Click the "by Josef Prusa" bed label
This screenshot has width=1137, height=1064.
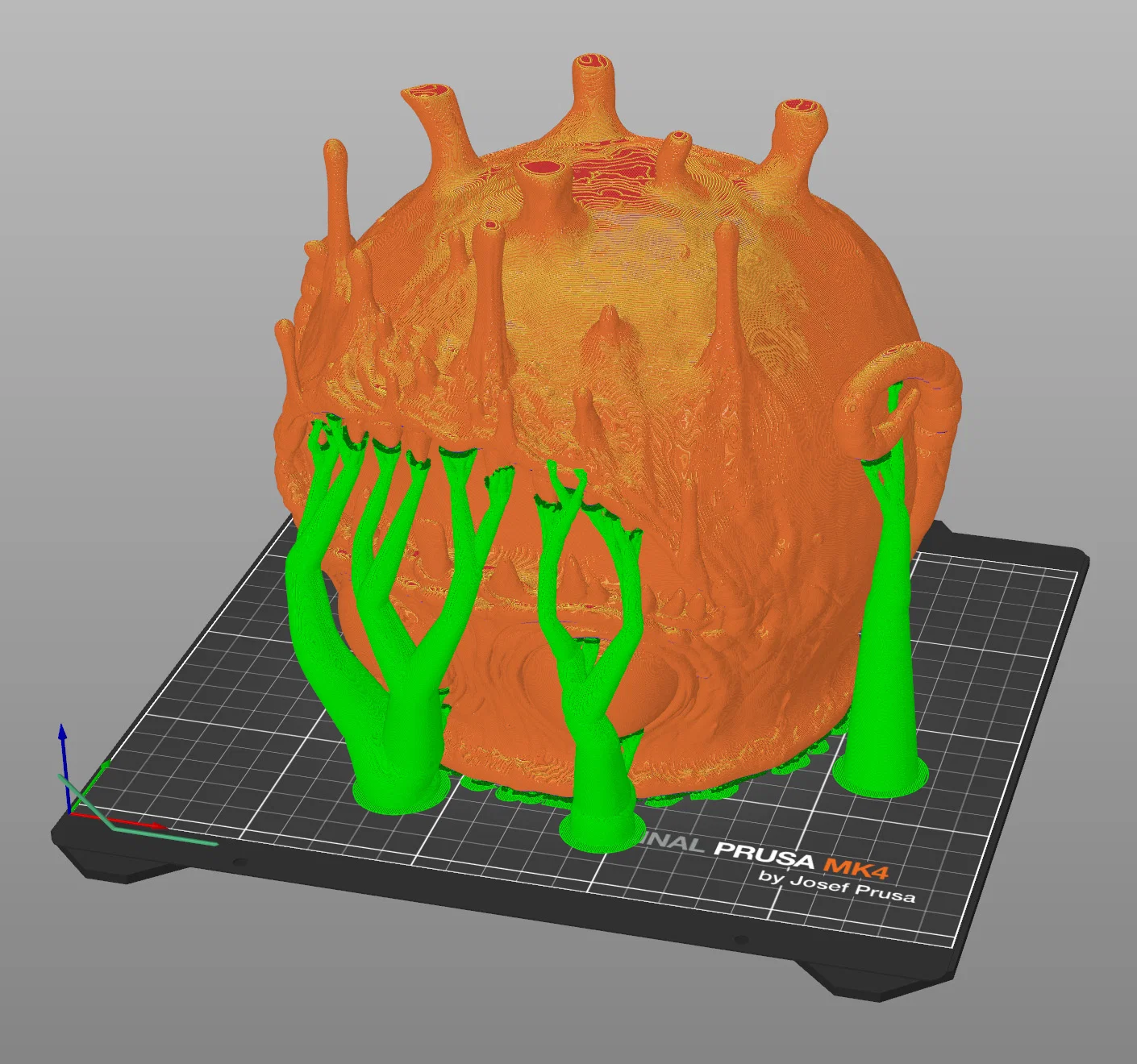pos(837,885)
